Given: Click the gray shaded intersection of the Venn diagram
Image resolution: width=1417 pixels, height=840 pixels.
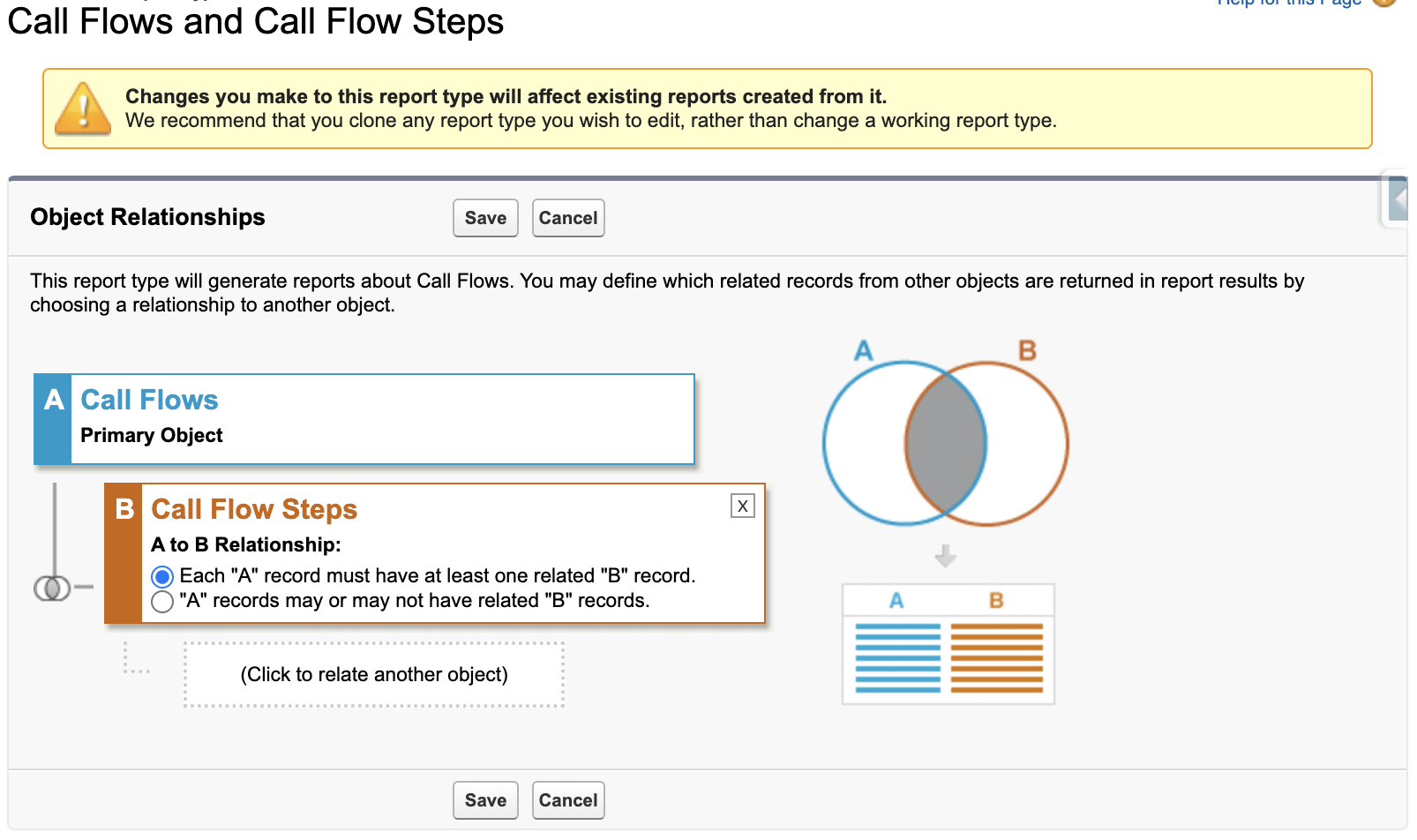Looking at the screenshot, I should pos(945,443).
